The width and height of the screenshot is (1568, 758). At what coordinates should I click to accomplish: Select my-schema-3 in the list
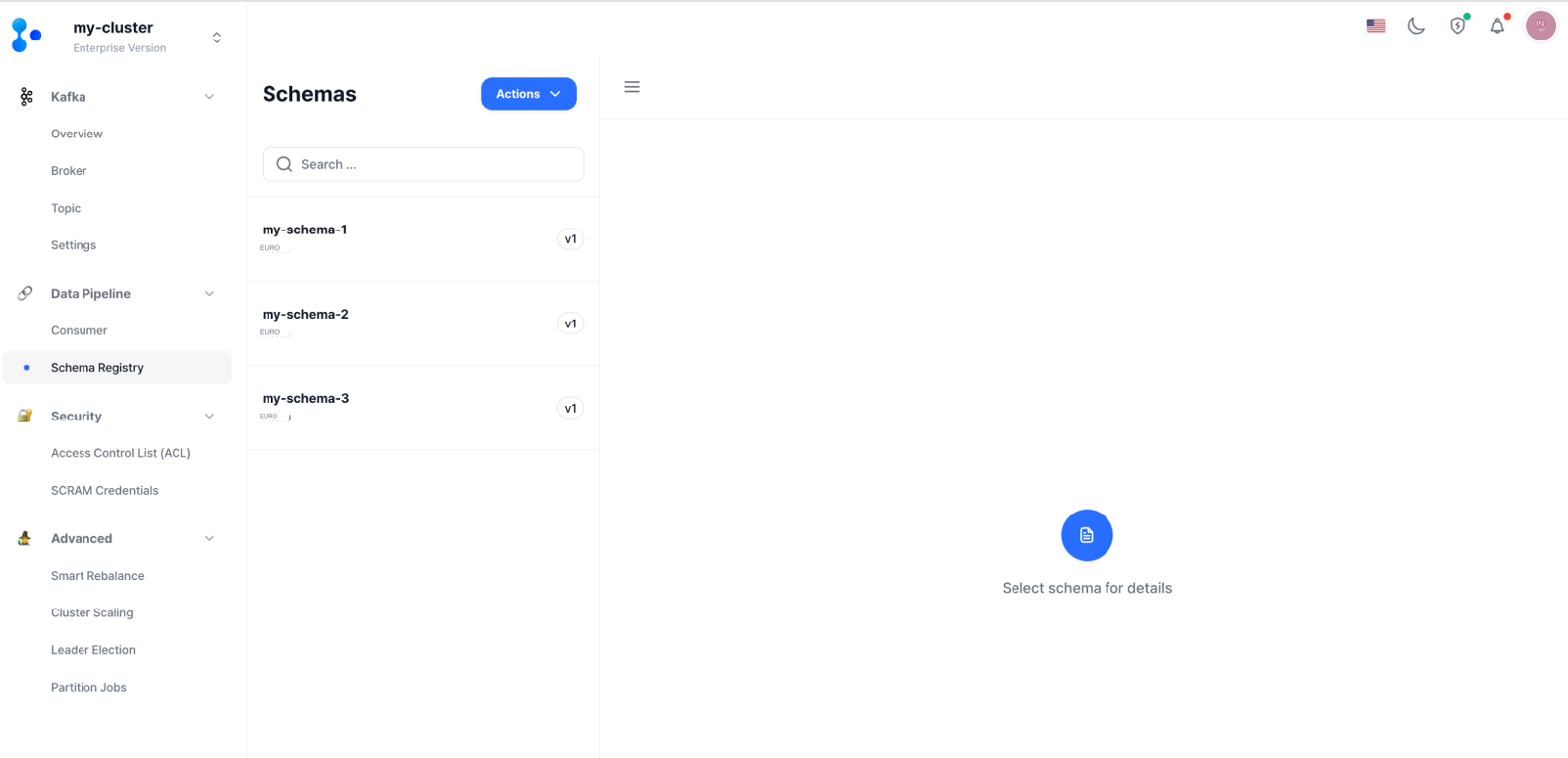[x=423, y=408]
